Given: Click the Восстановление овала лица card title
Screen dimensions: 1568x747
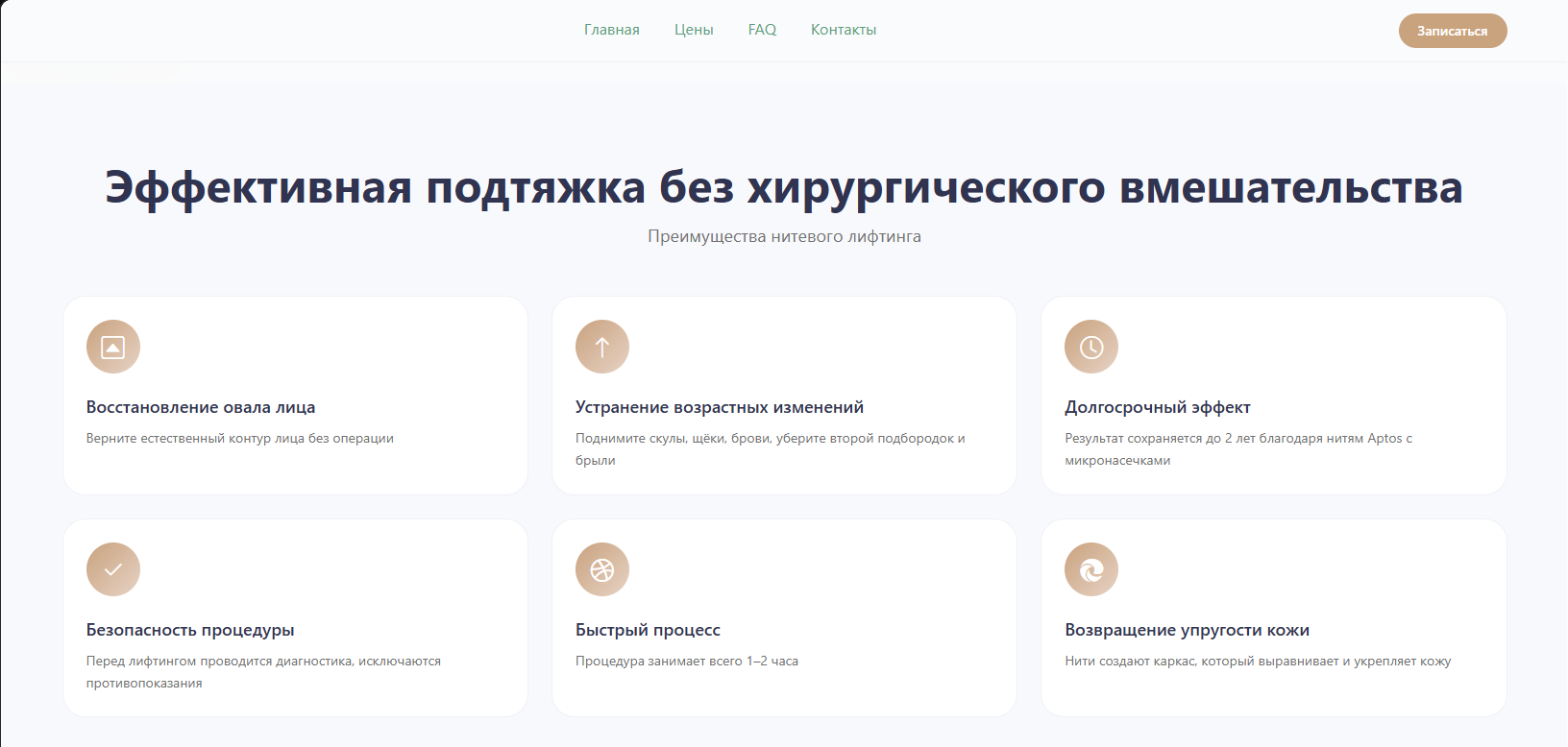Looking at the screenshot, I should pyautogui.click(x=201, y=407).
